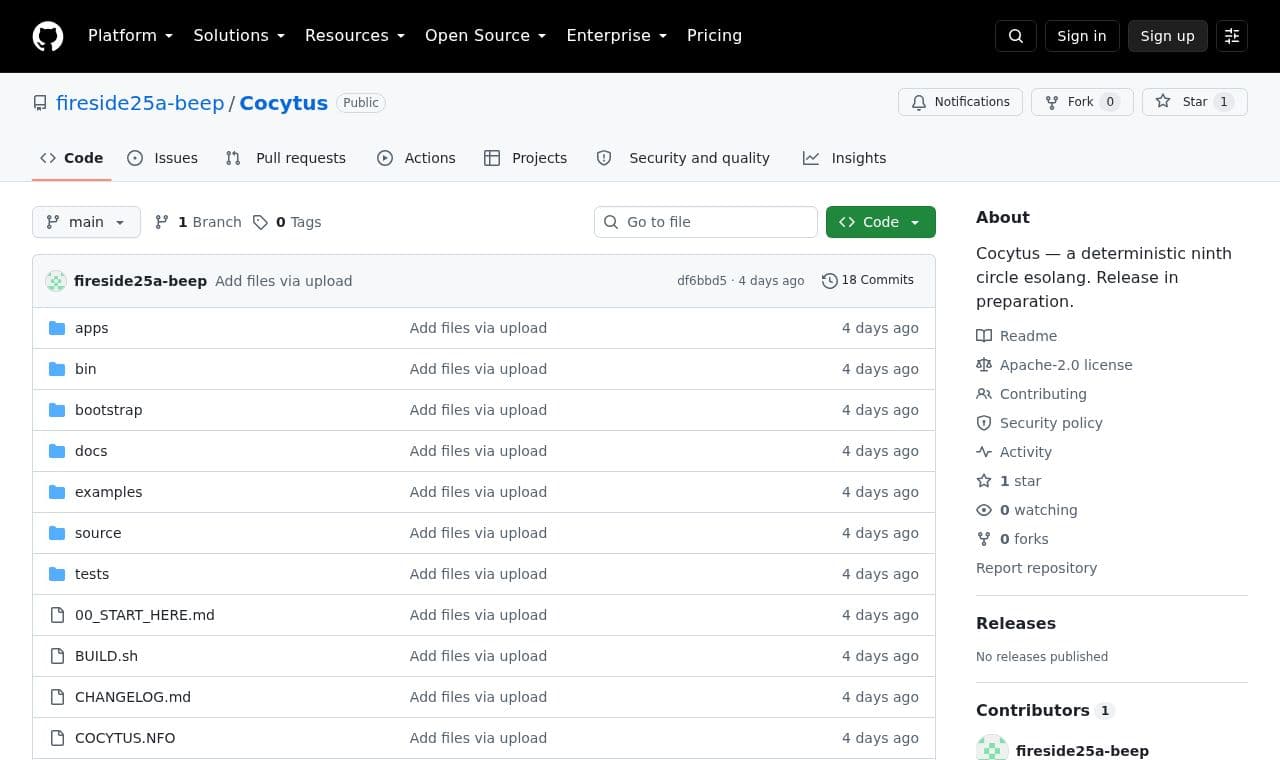The image size is (1280, 760).
Task: Click the Security policy shield icon
Action: tap(984, 423)
